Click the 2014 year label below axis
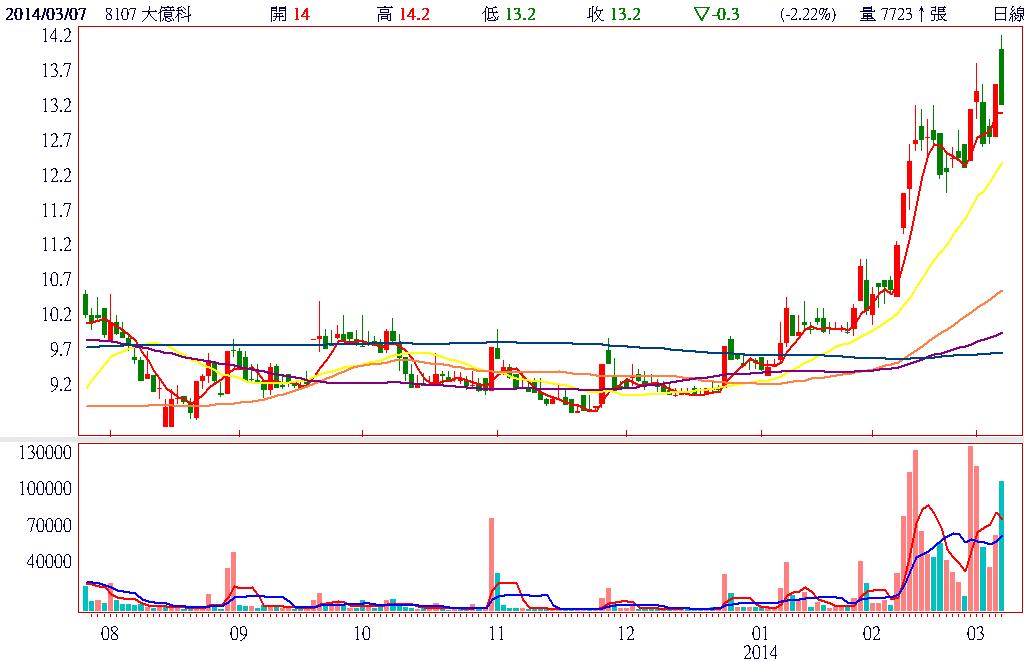Image resolution: width=1024 pixels, height=662 pixels. click(x=761, y=652)
